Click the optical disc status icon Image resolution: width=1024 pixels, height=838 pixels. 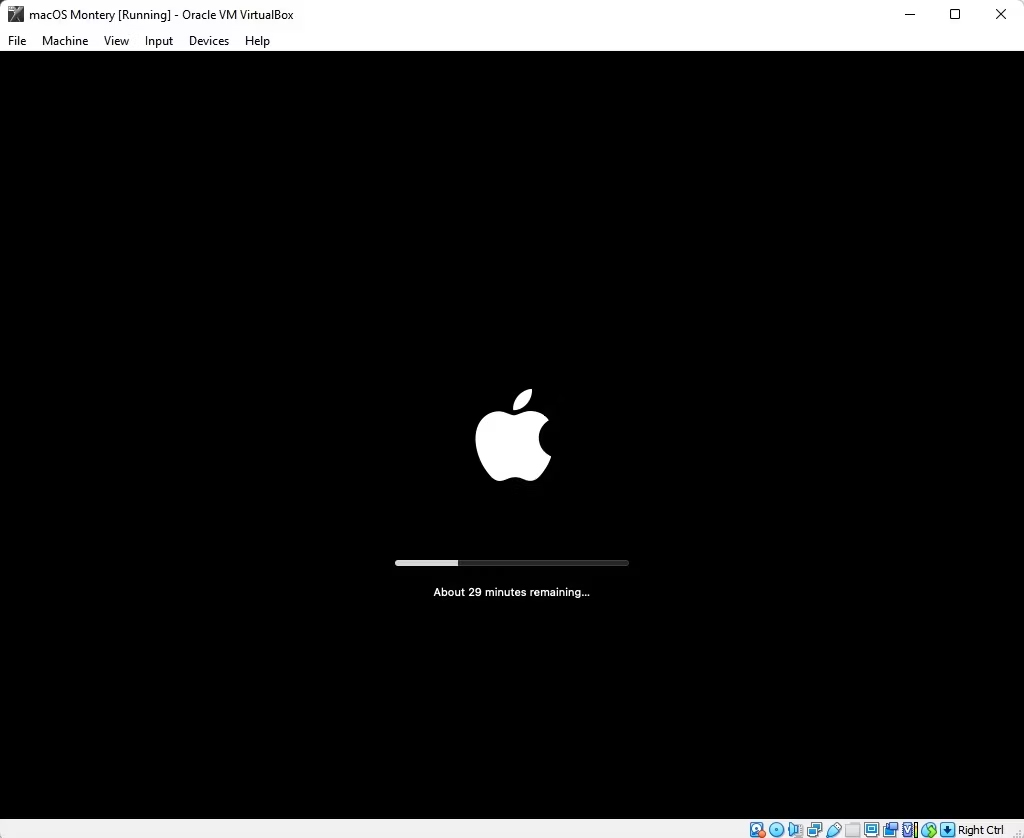click(x=776, y=830)
